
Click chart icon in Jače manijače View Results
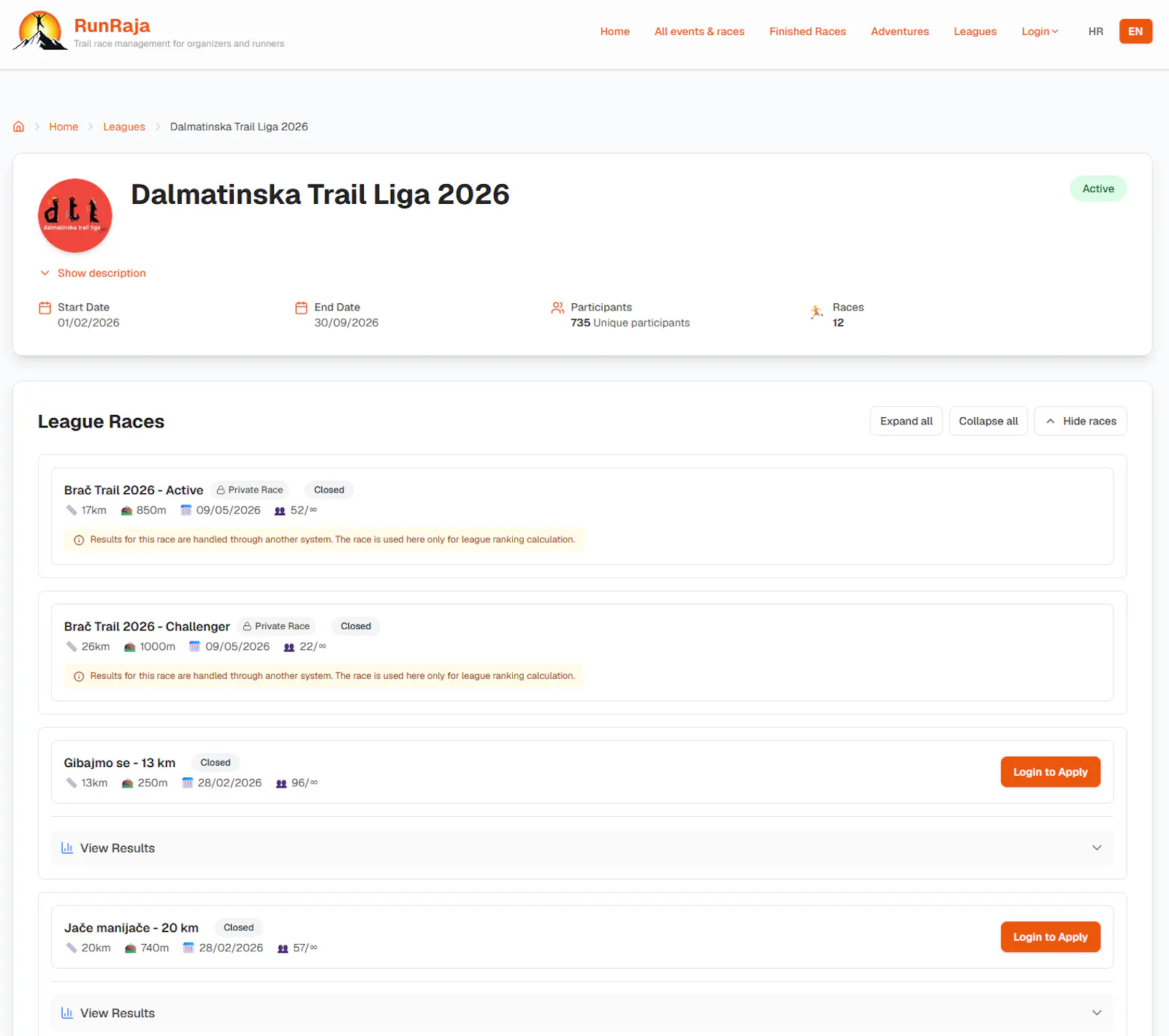tap(67, 1013)
